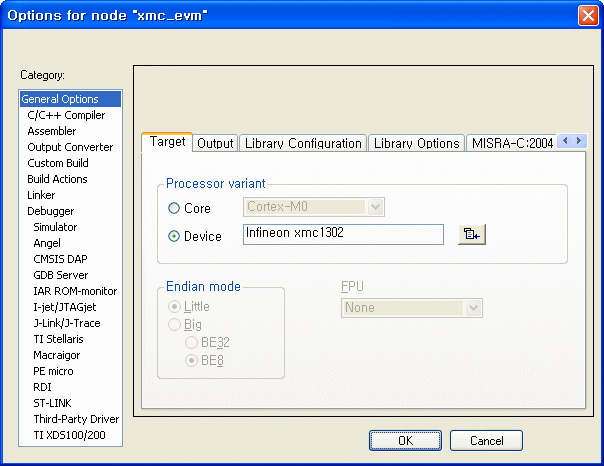Switch to the Target tab
Image resolution: width=604 pixels, height=466 pixels.
tap(167, 142)
